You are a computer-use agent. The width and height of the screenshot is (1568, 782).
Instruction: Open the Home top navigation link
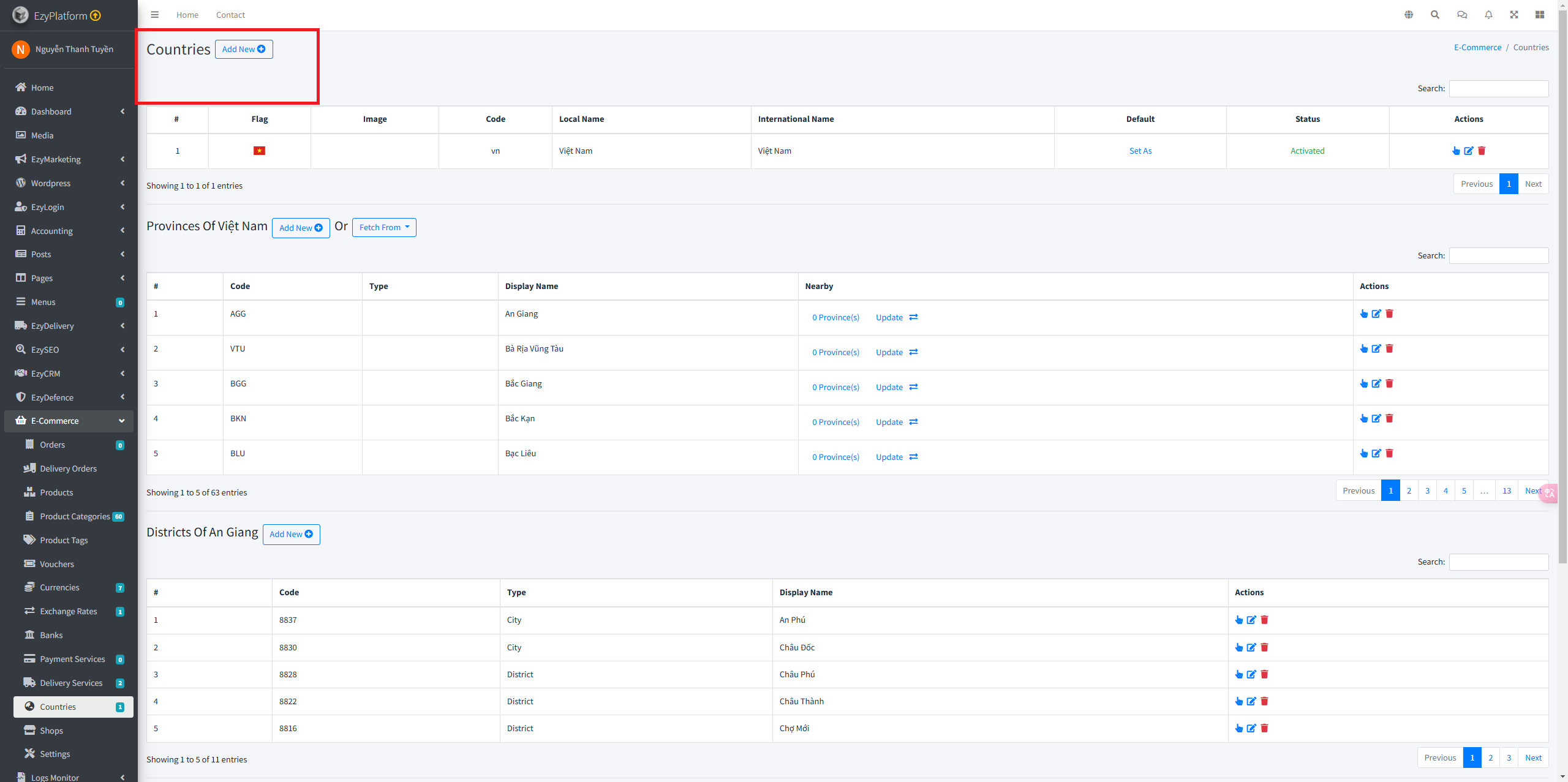coord(187,15)
